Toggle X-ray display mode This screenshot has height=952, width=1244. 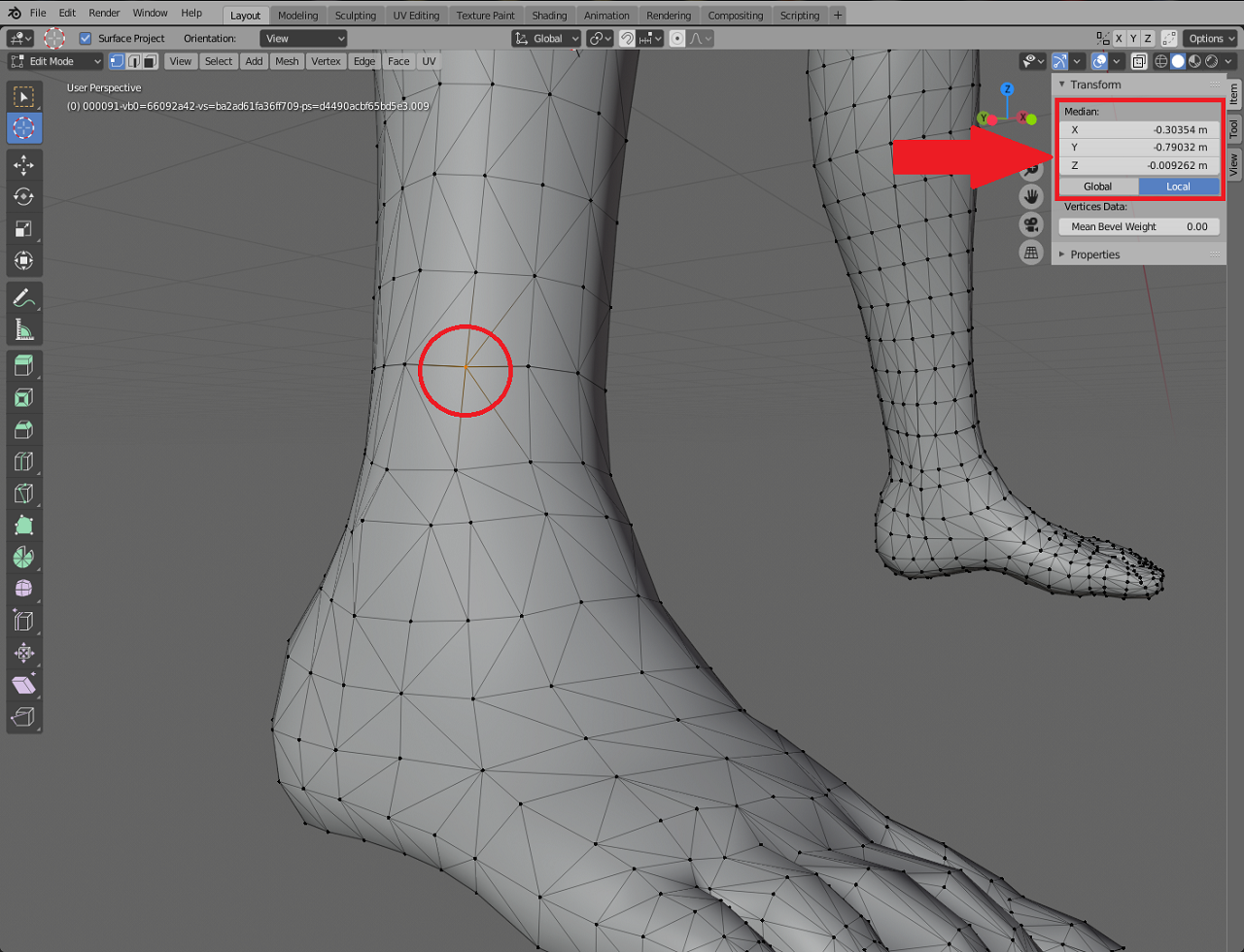click(1138, 61)
